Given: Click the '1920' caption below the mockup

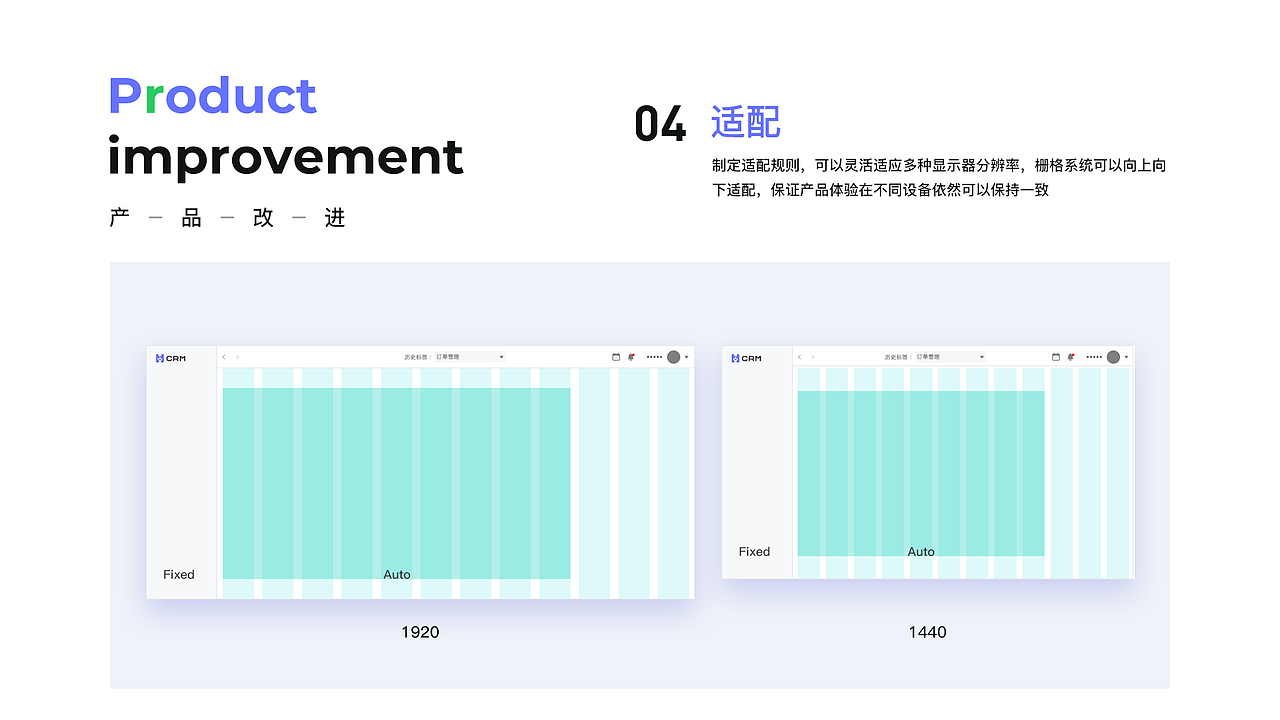Looking at the screenshot, I should tap(420, 632).
